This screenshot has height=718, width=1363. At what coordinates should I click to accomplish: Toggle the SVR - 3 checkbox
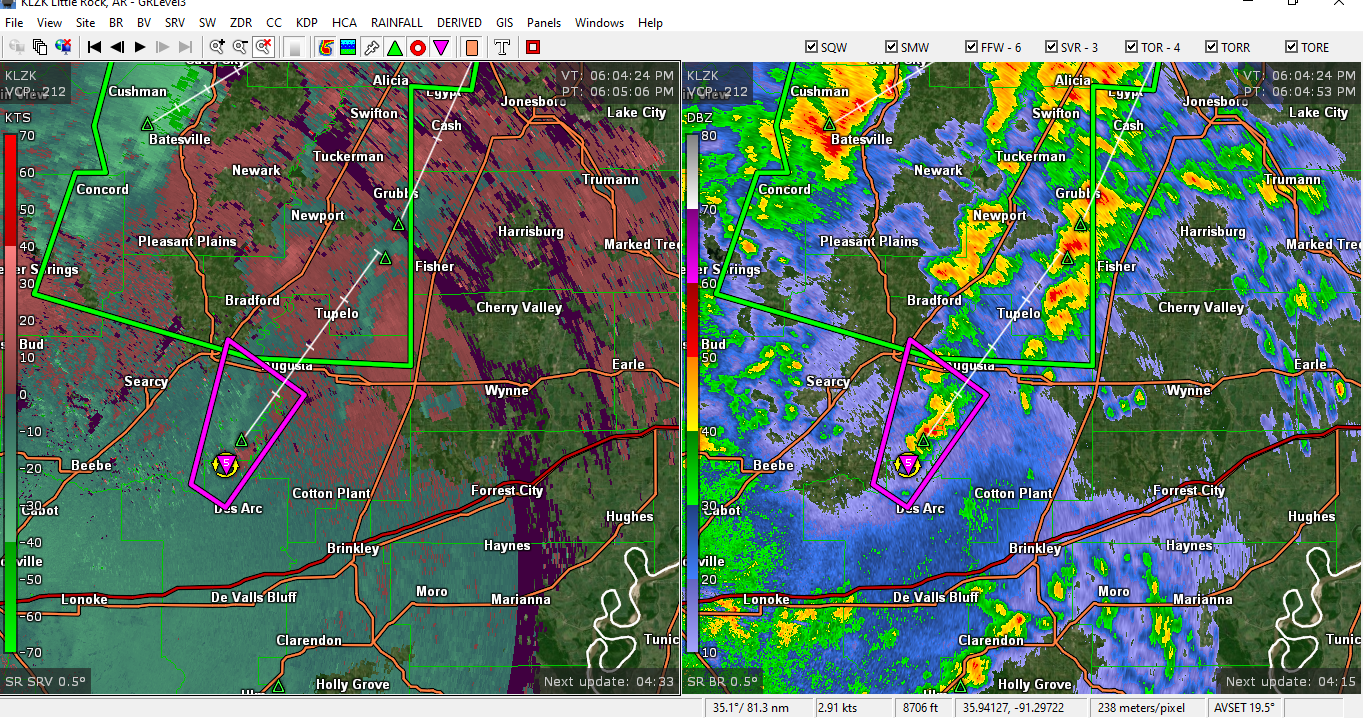tap(1051, 47)
